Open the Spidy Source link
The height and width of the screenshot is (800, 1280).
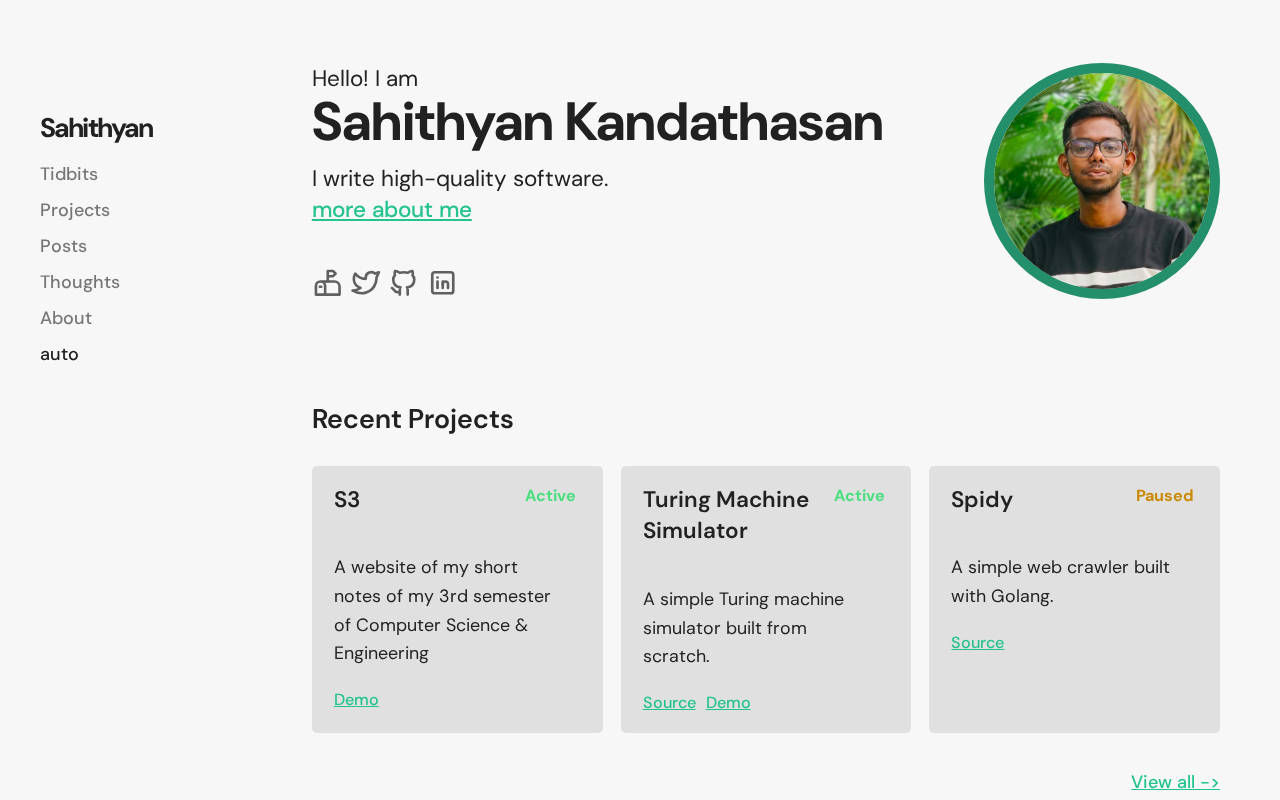pos(977,643)
